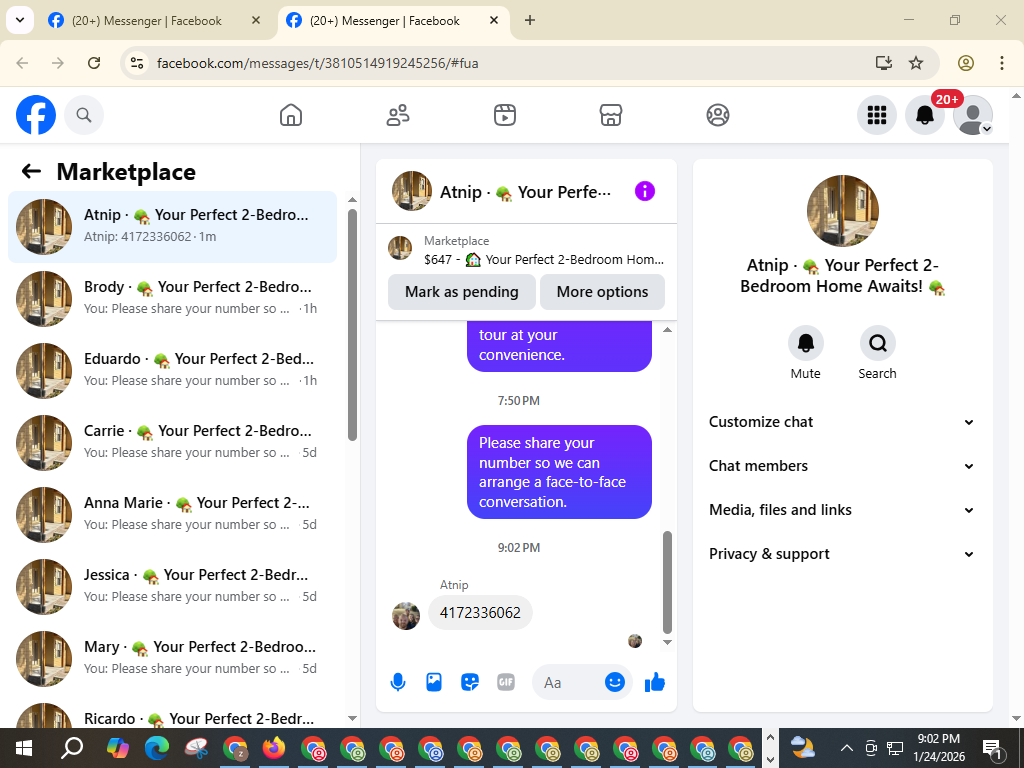Image resolution: width=1024 pixels, height=768 pixels.
Task: Open the emoji smiley picker
Action: pos(615,682)
